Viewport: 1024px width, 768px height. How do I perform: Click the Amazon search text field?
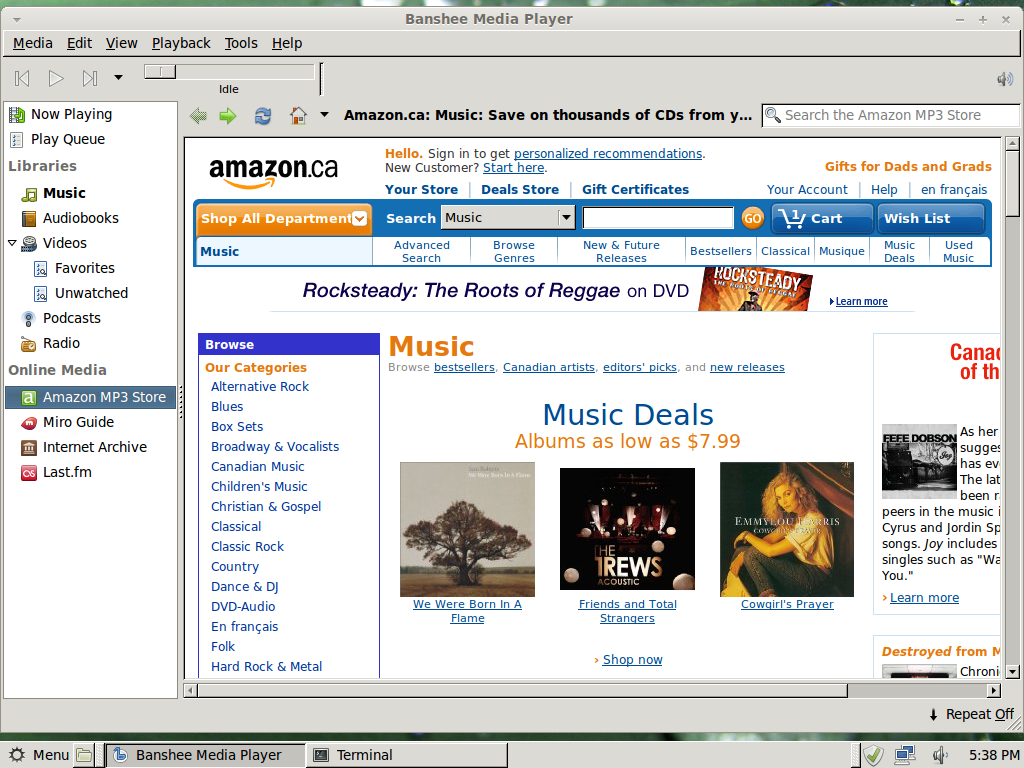coord(658,217)
